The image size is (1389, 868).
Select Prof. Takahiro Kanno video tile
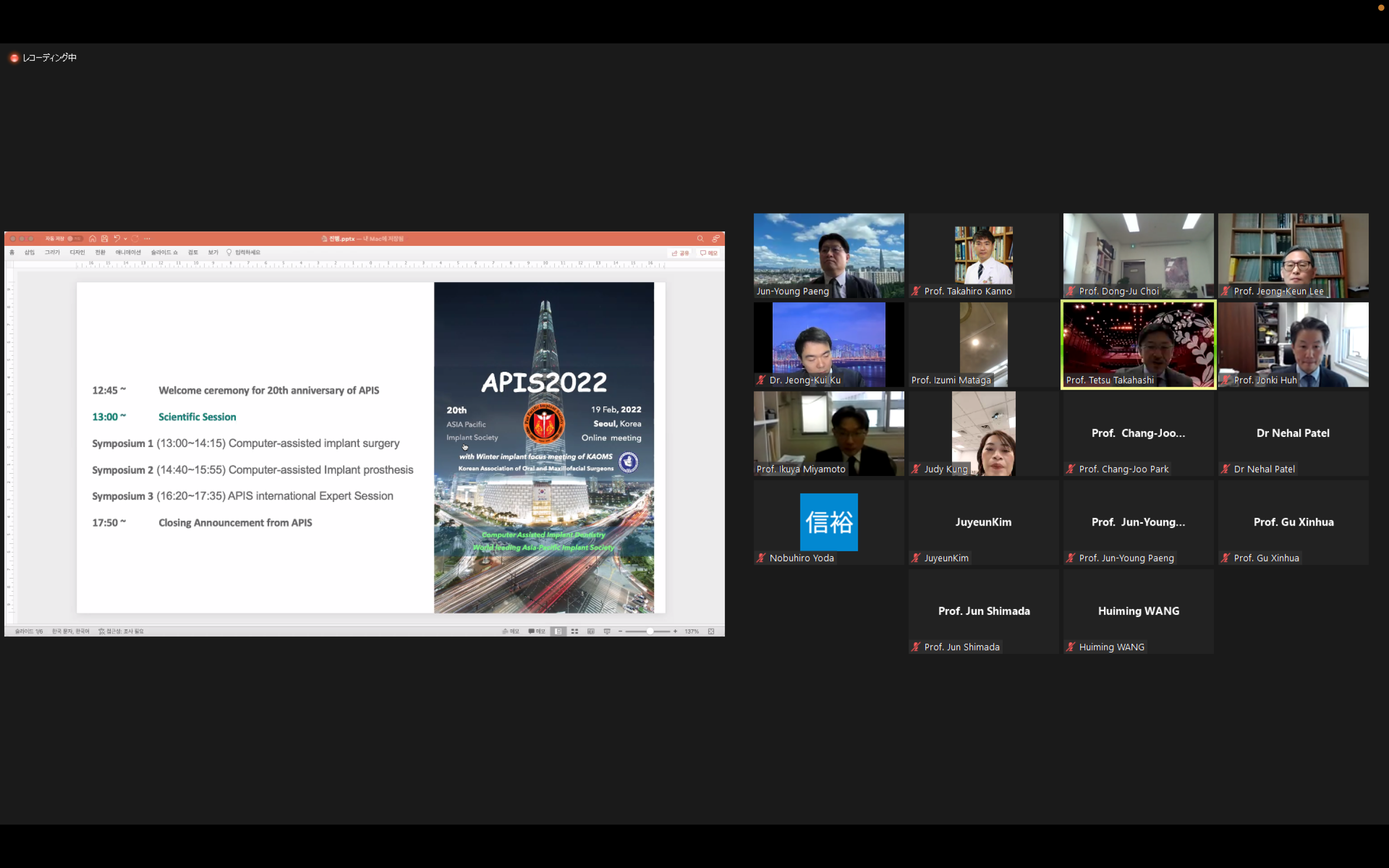pyautogui.click(x=983, y=256)
